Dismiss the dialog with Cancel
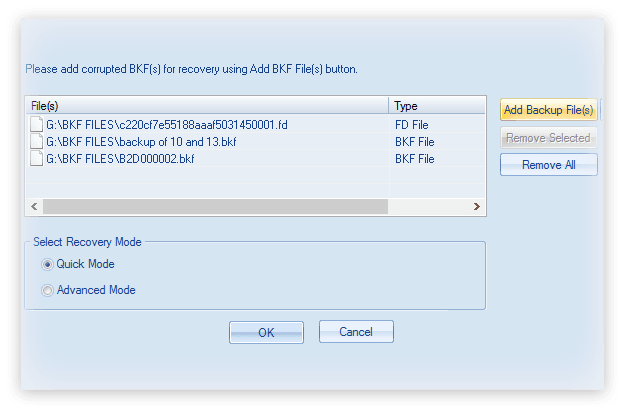Screen dimensions: 624x409 coord(356,332)
